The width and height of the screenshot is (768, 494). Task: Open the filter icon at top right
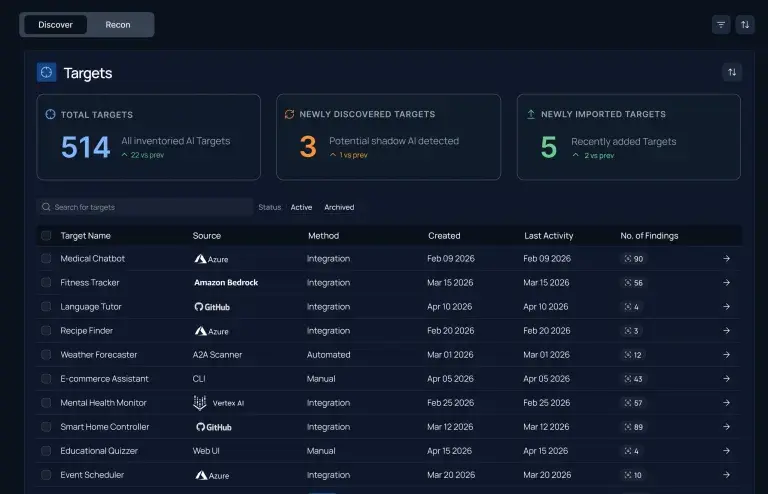721,24
